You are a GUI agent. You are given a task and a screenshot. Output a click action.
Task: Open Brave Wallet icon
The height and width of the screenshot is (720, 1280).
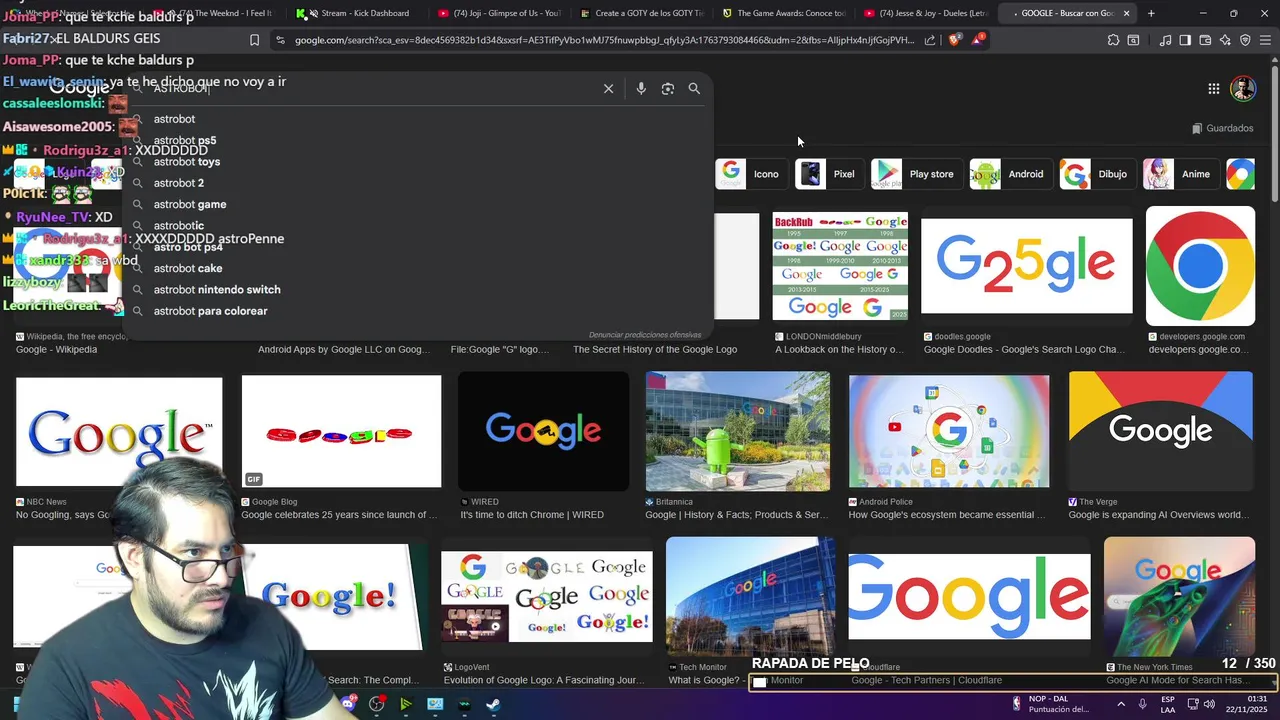pos(1205,40)
